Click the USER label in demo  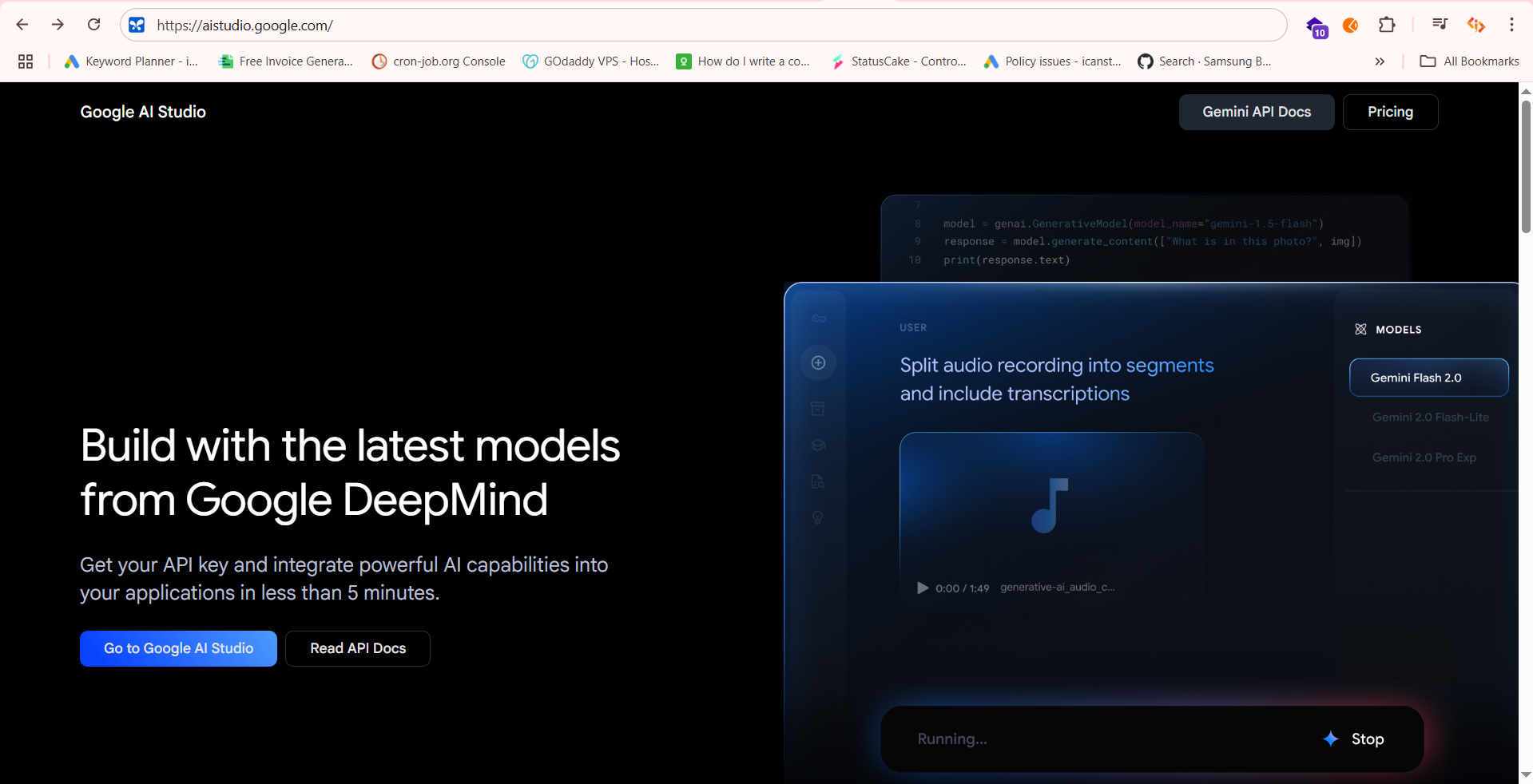913,327
